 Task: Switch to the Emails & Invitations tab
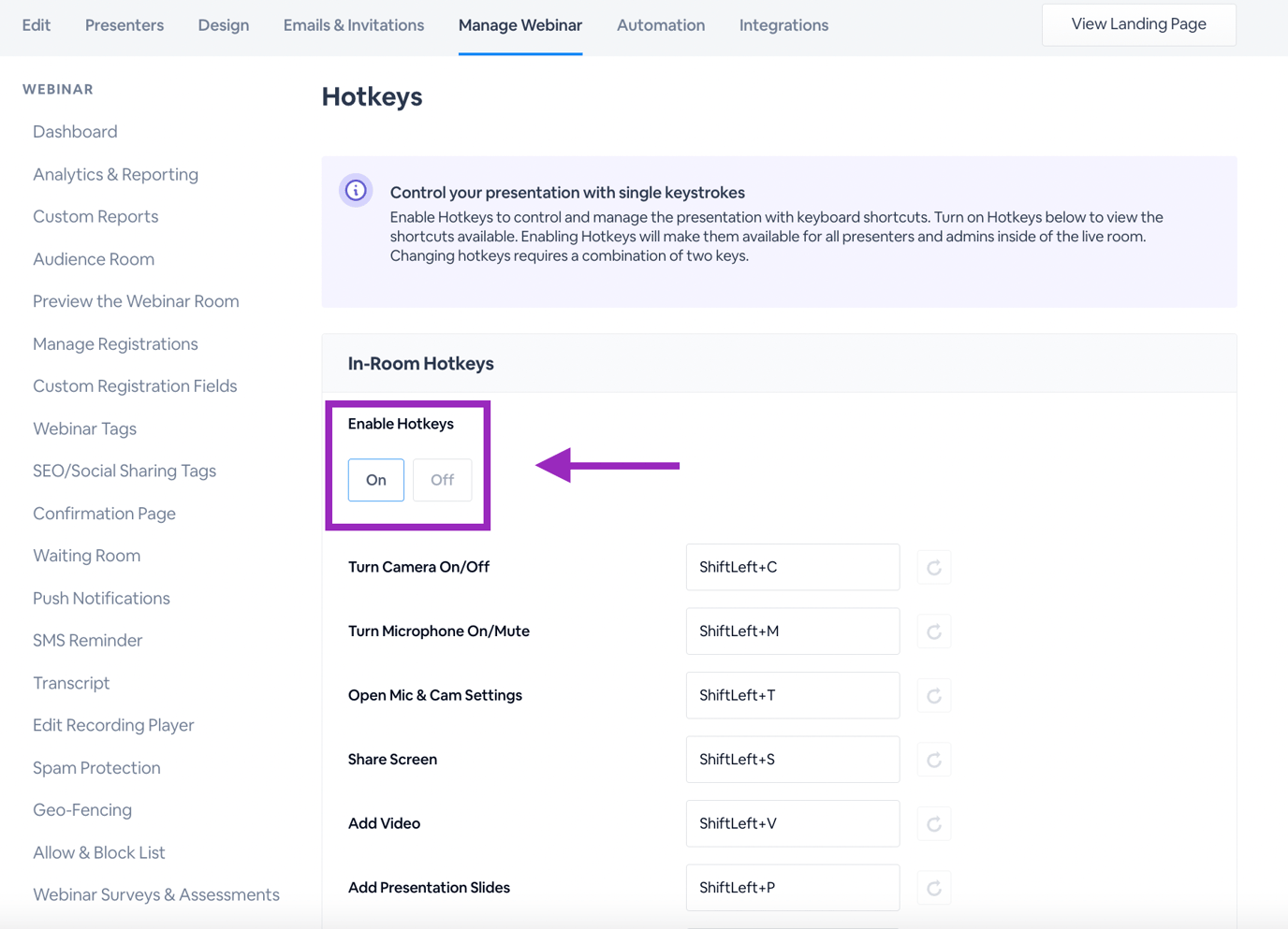click(x=353, y=25)
